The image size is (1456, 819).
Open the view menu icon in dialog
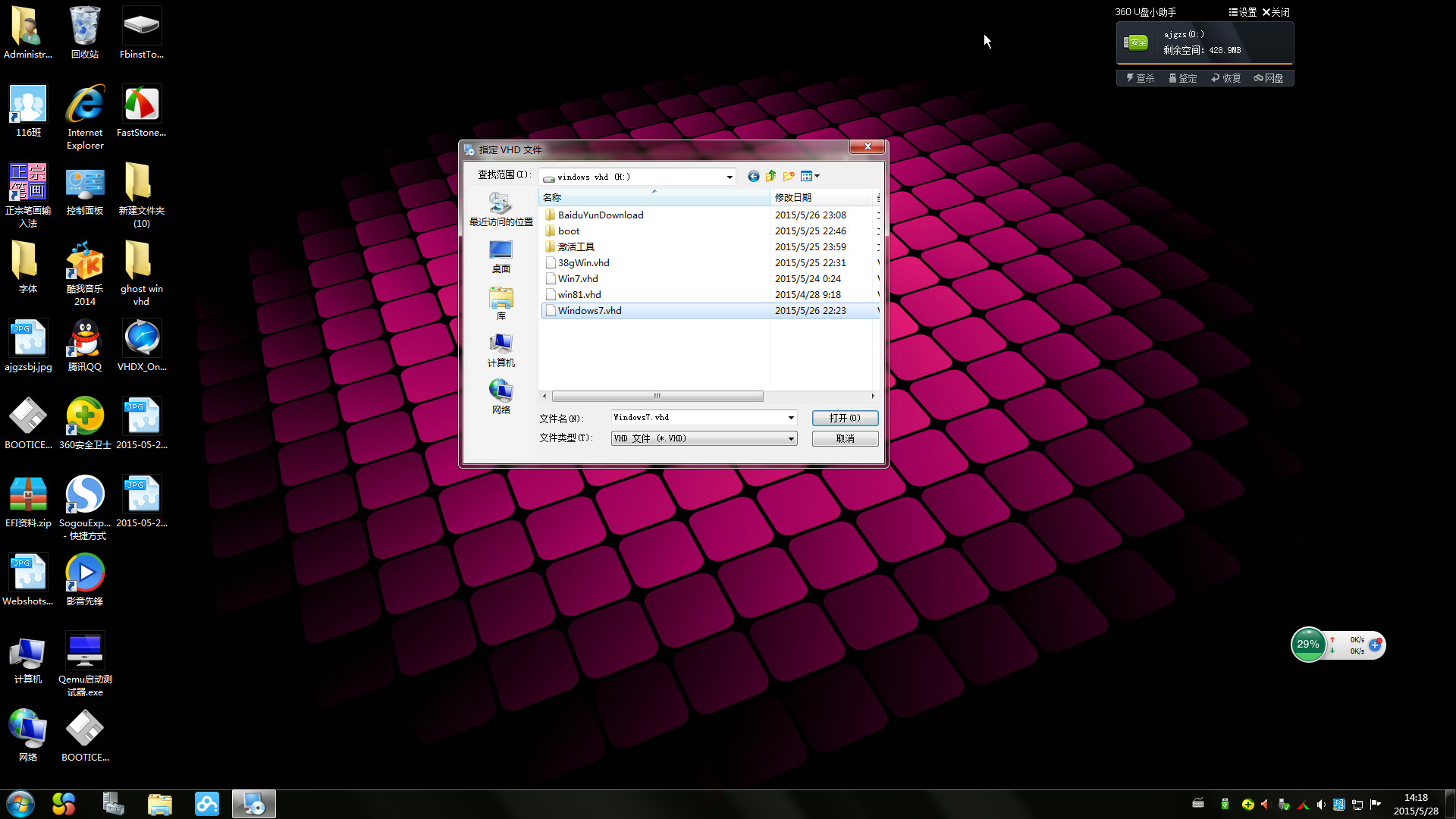[810, 176]
